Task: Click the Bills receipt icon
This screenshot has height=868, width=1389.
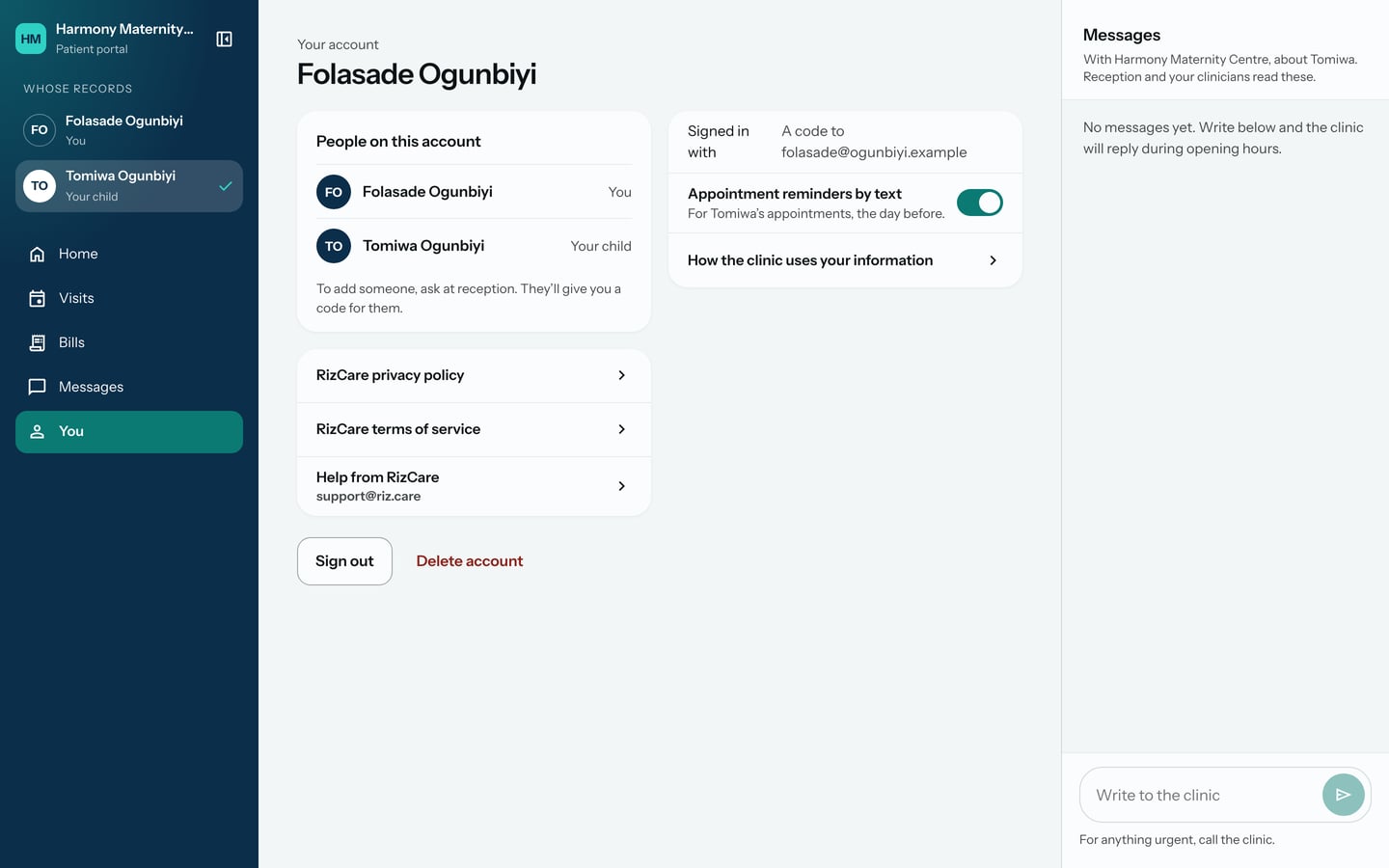Action: tap(37, 342)
